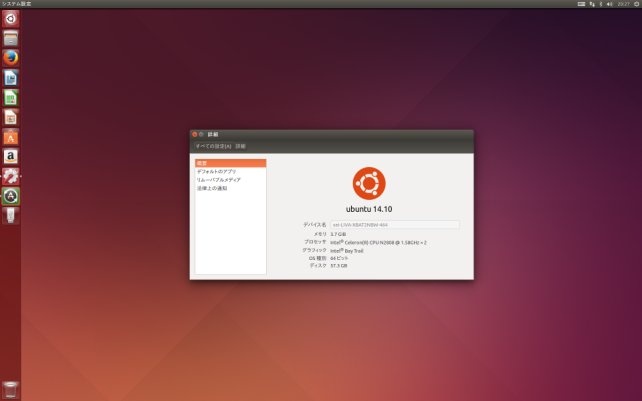Click the システム設定 title in top panel
The image size is (642, 401).
pyautogui.click(x=16, y=4)
